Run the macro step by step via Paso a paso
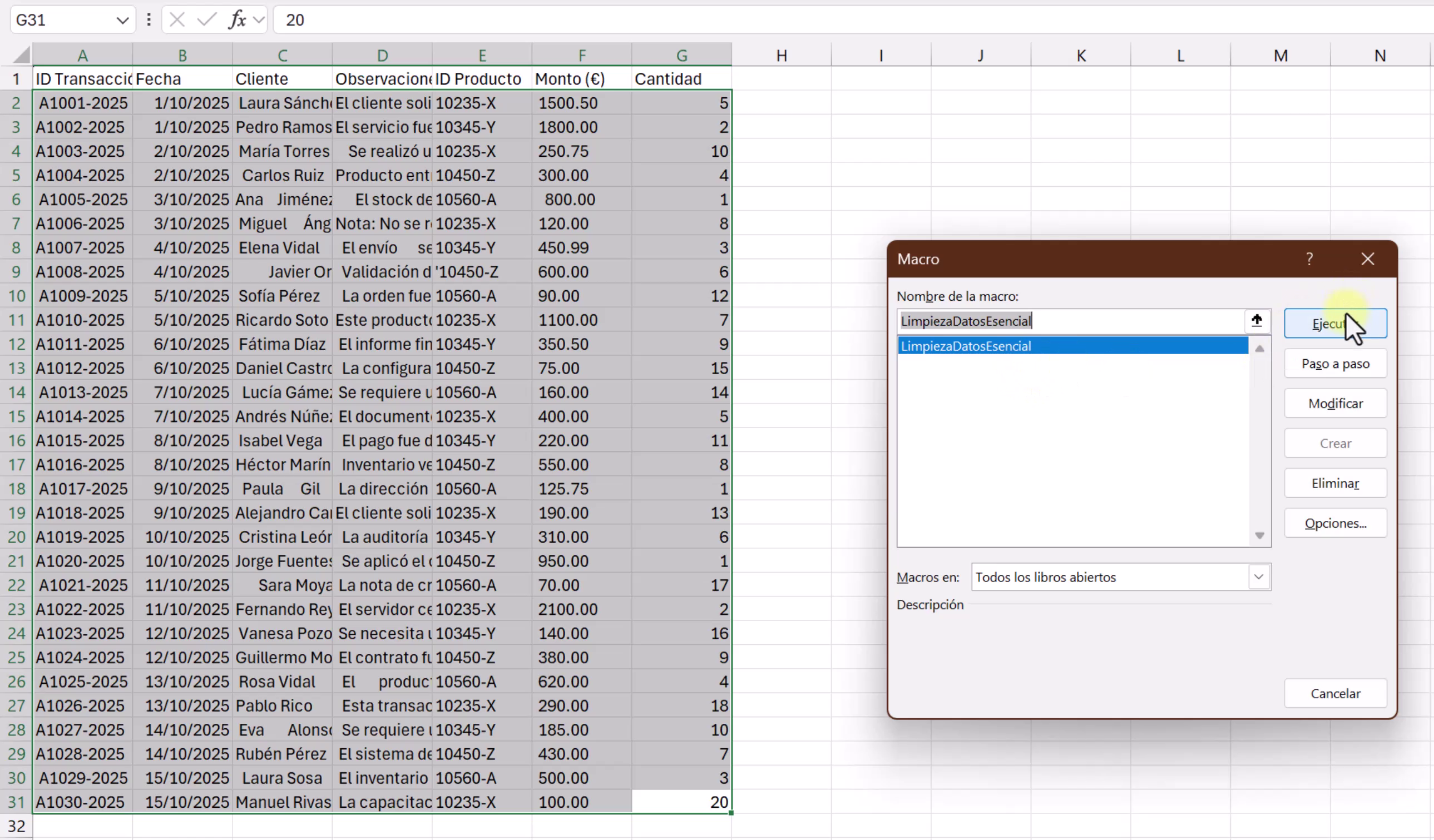1434x840 pixels. click(x=1335, y=364)
